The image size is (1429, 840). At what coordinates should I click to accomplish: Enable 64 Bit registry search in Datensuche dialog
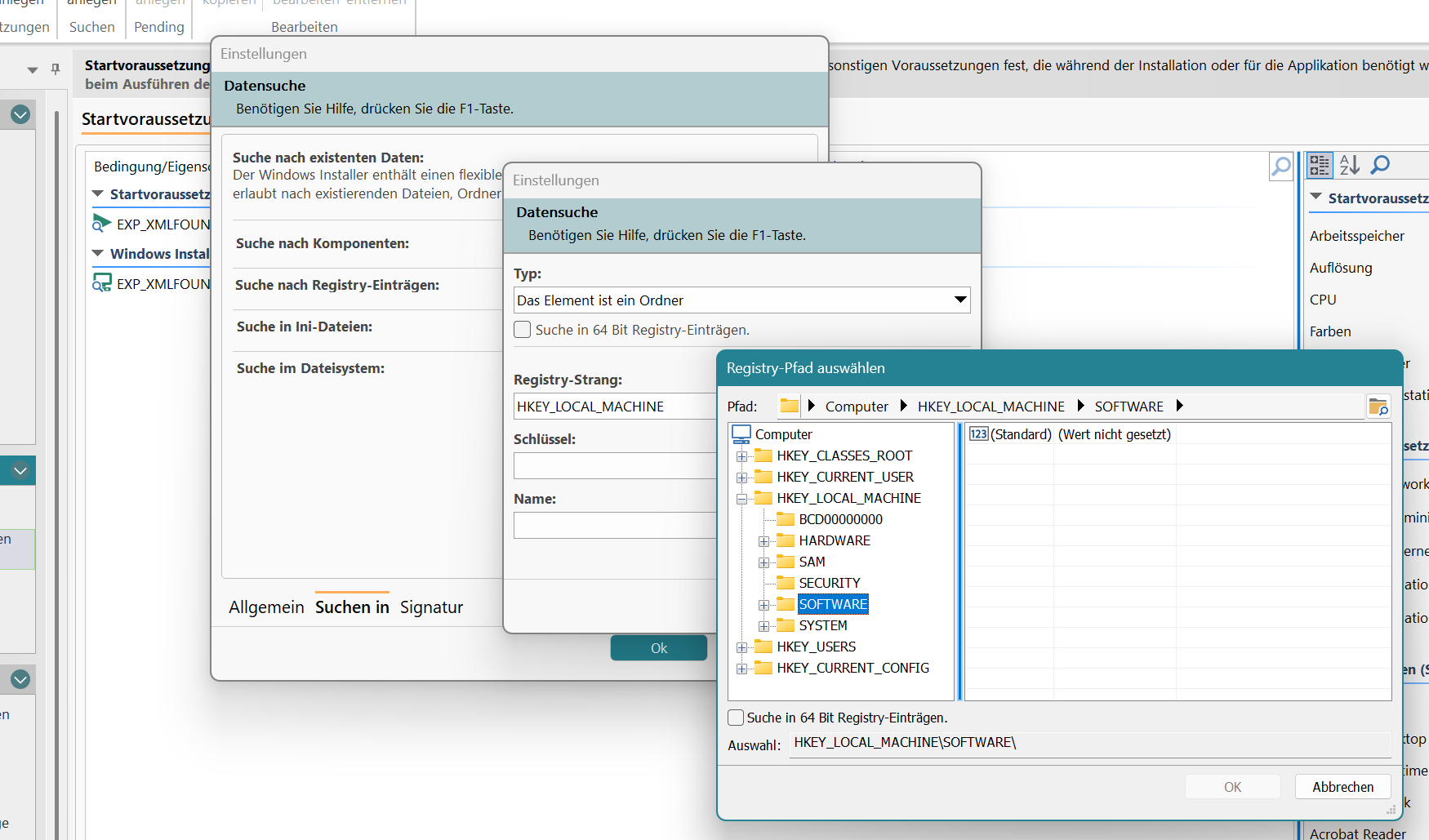pos(523,330)
